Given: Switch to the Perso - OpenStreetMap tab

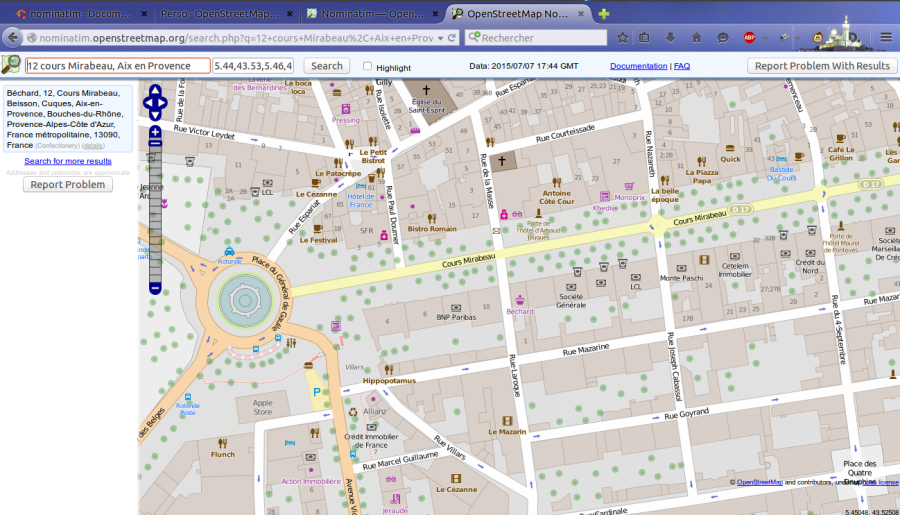Looking at the screenshot, I should point(226,14).
